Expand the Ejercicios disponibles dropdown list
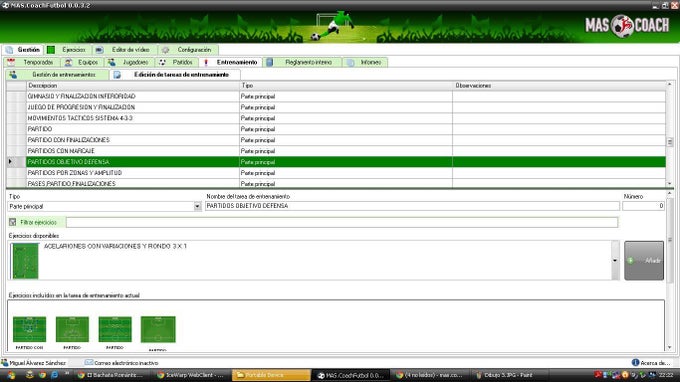This screenshot has height=382, width=680. [615, 261]
